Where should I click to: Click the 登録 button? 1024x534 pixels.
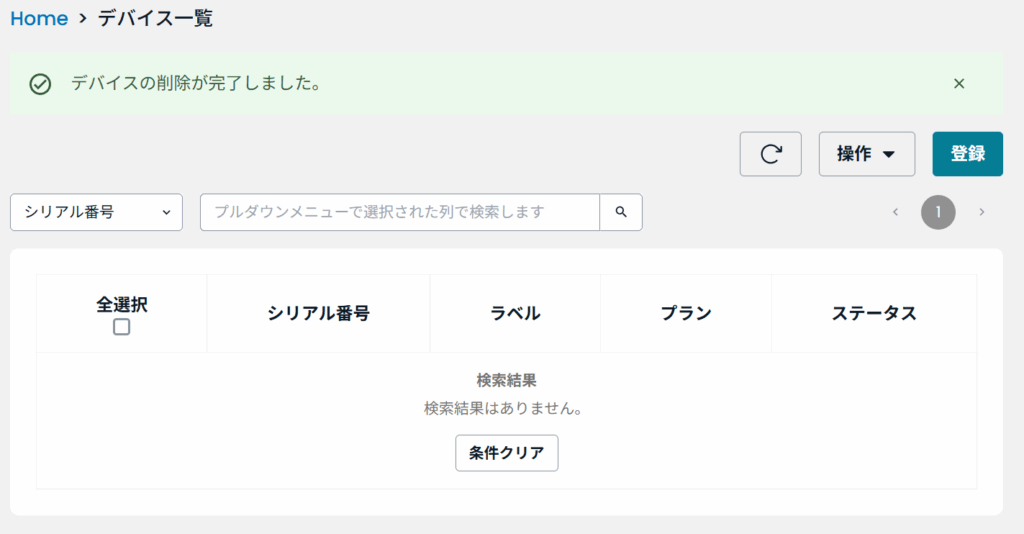click(967, 154)
